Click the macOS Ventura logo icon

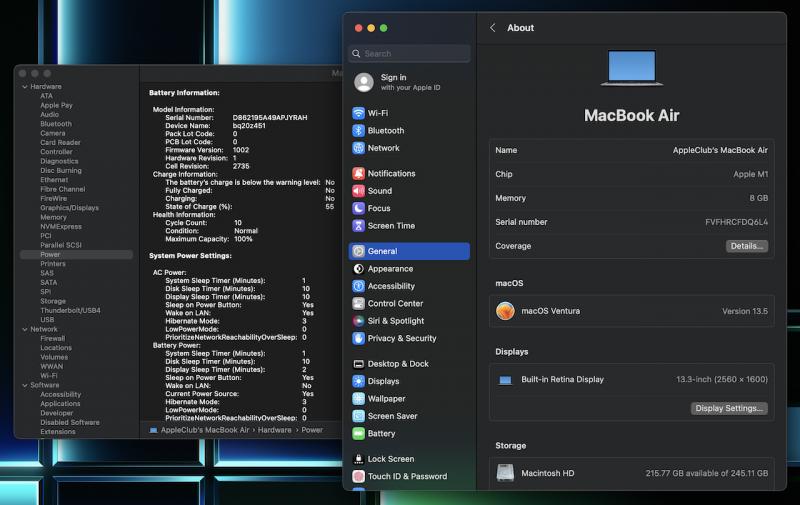[506, 311]
